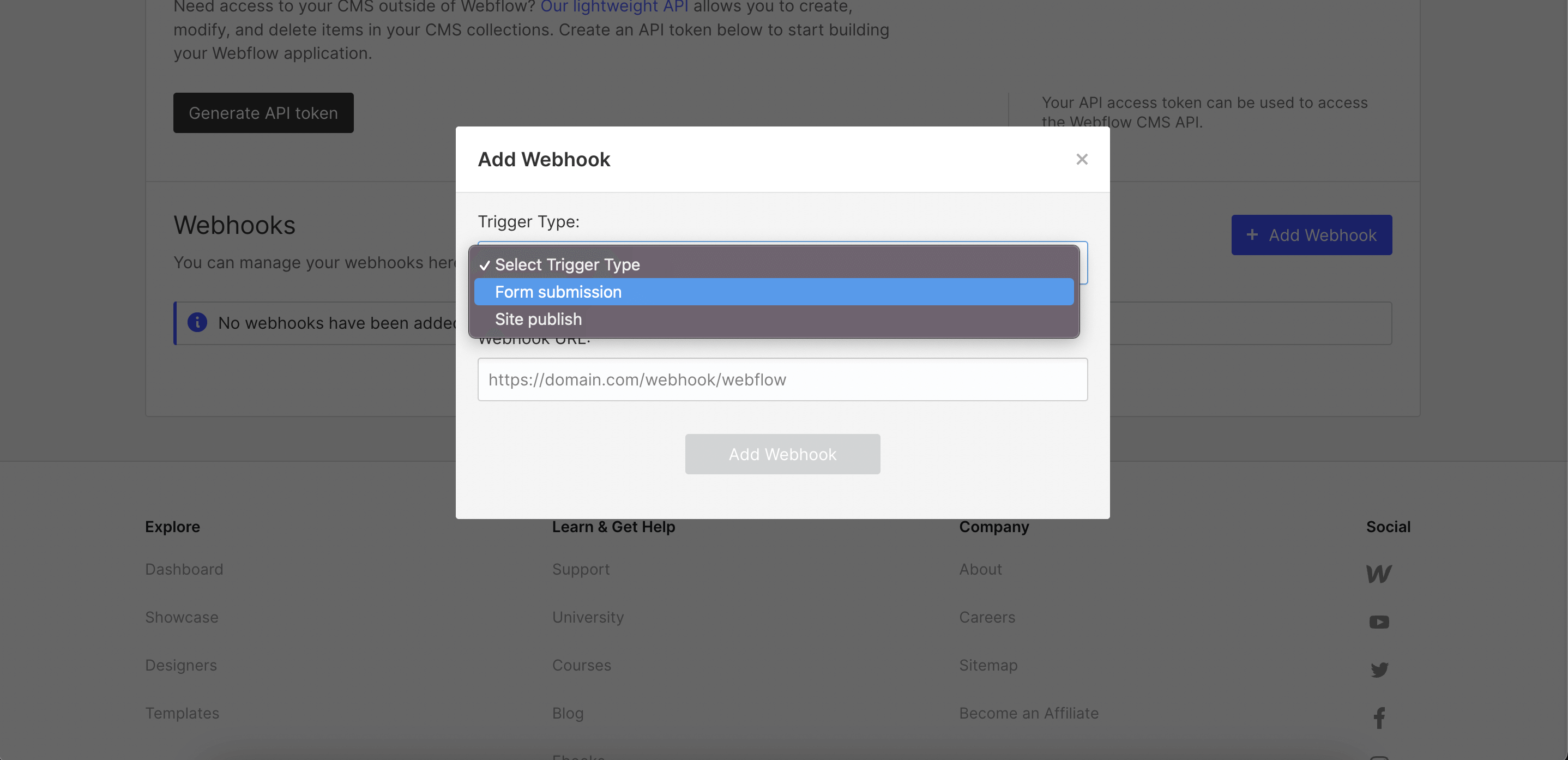Screen dimensions: 1568x760
Task: Click the Webflow logo social icon
Action: pyautogui.click(x=1379, y=572)
